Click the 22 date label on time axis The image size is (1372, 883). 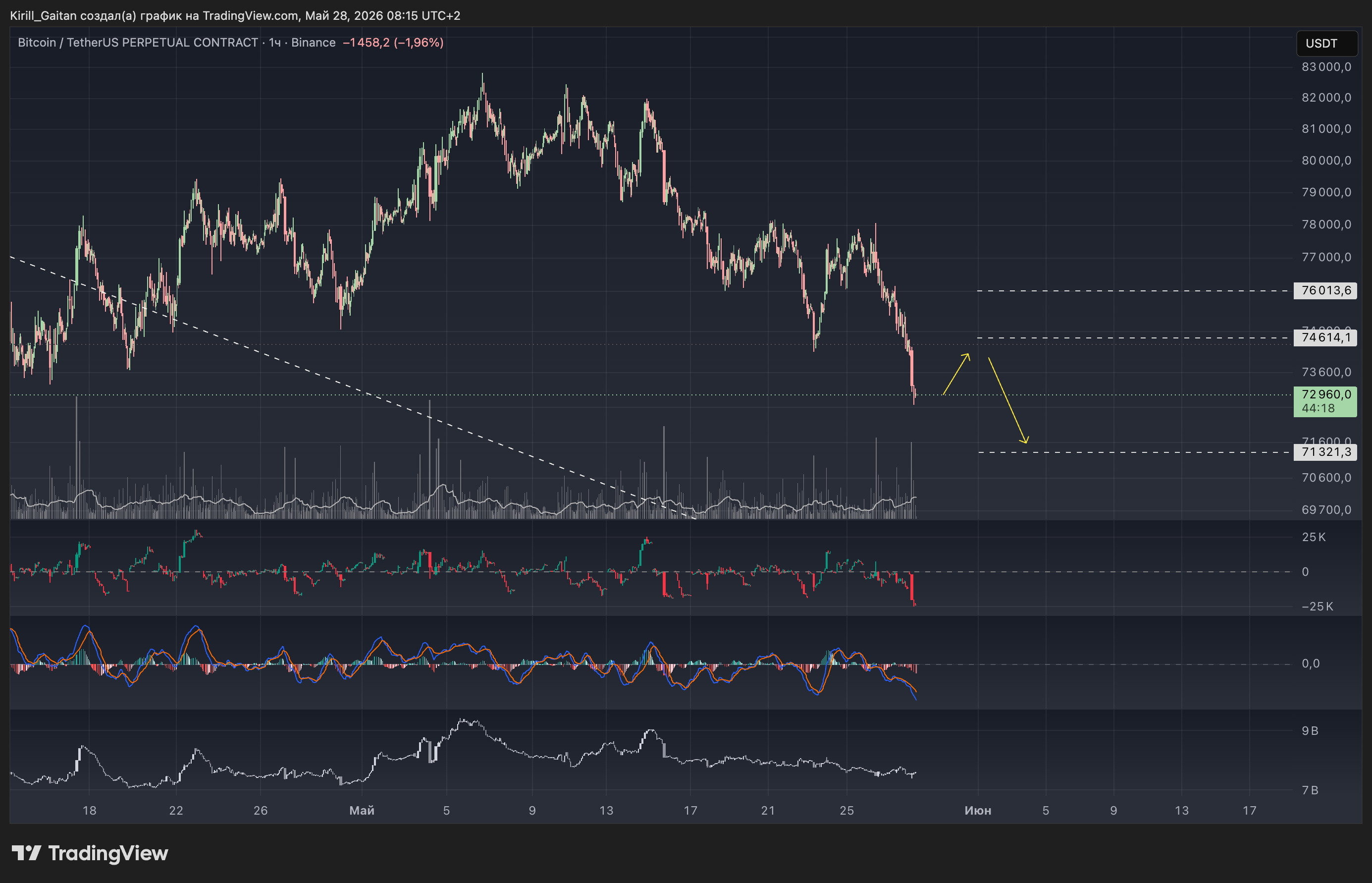tap(176, 810)
